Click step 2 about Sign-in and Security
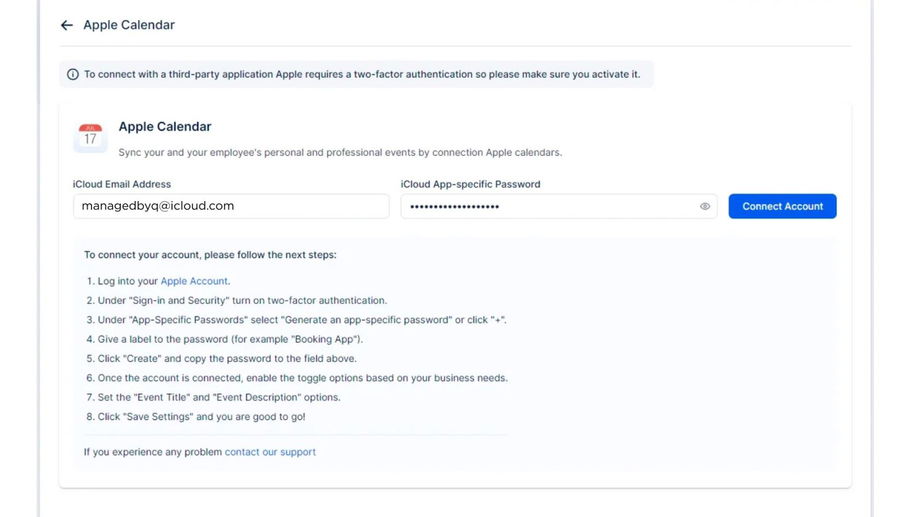The height and width of the screenshot is (517, 920). click(x=242, y=300)
